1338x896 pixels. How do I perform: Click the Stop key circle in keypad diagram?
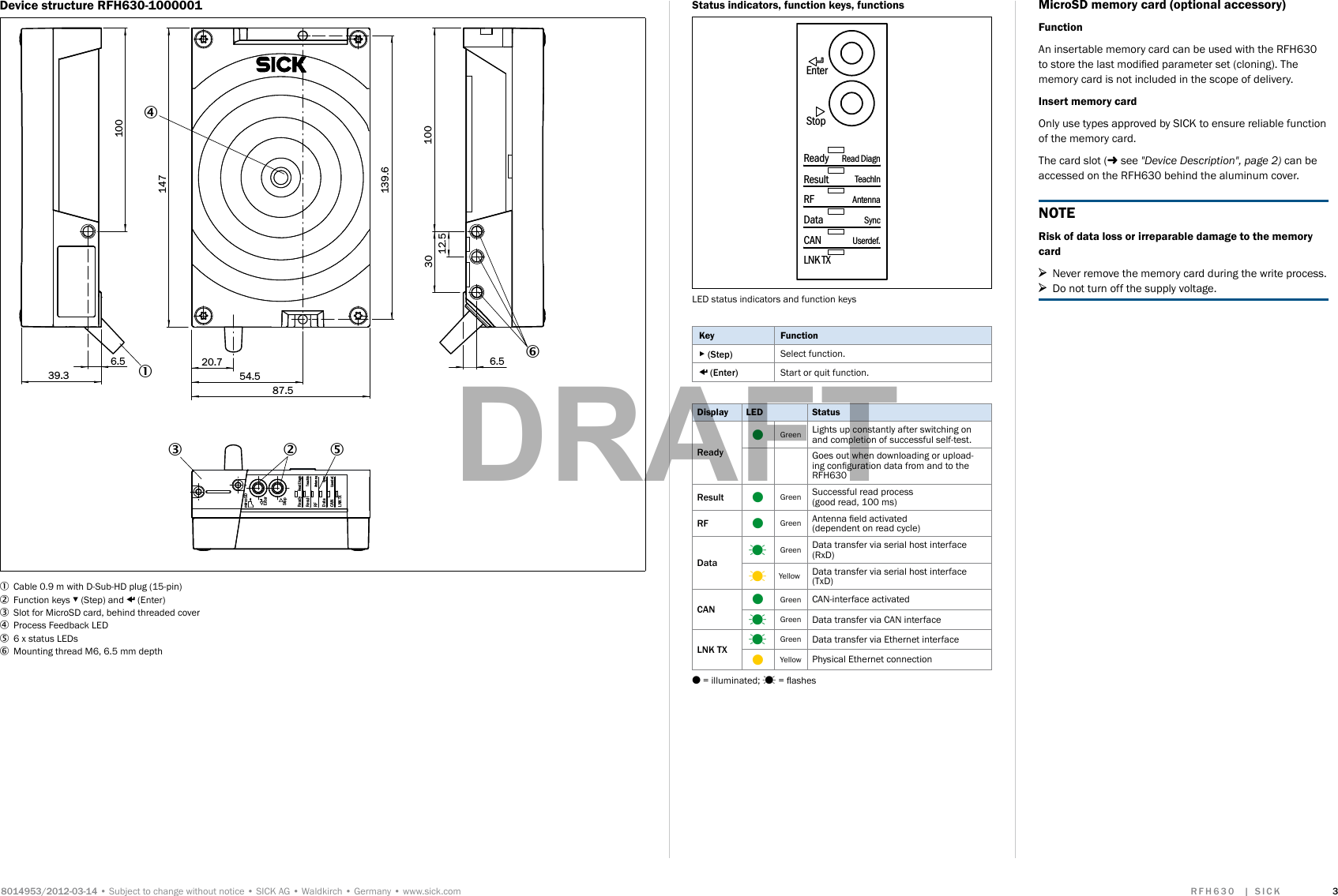point(851,103)
